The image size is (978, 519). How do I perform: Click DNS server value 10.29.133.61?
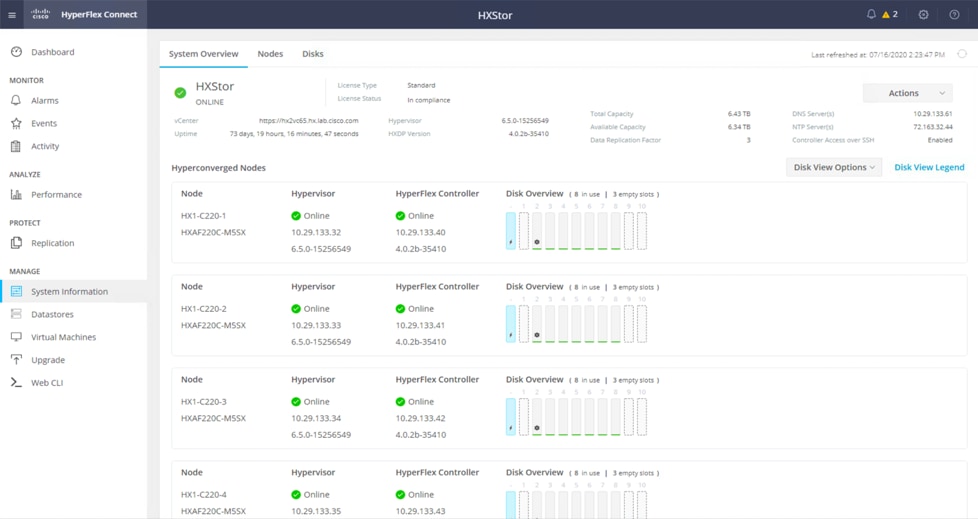tap(932, 114)
